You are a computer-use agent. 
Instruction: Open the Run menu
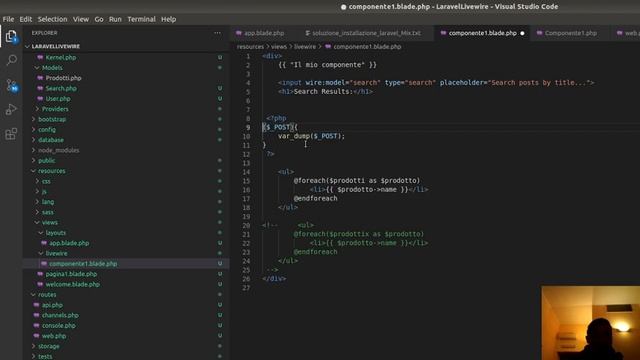[x=115, y=19]
